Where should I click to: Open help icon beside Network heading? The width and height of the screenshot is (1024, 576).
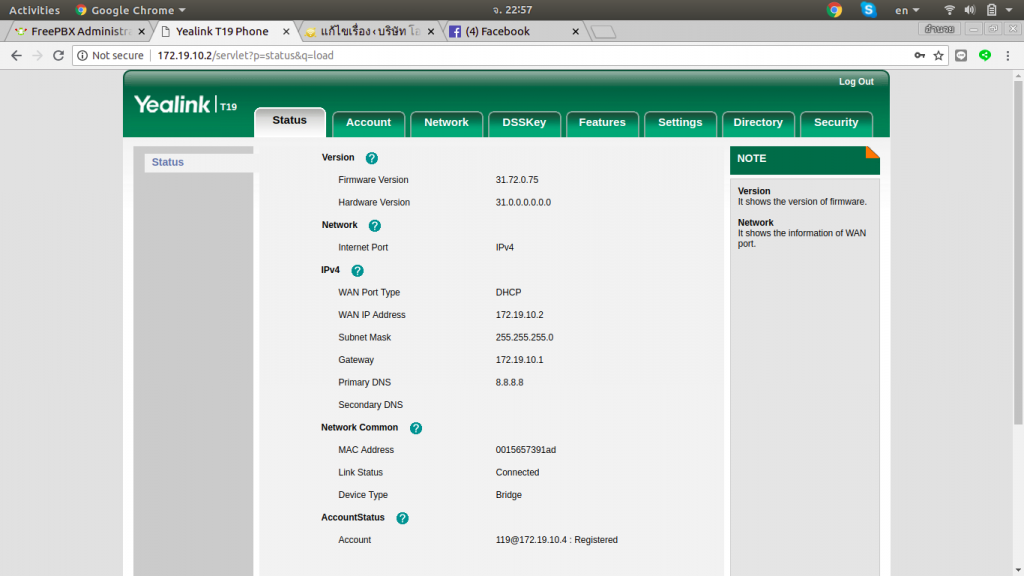click(374, 225)
